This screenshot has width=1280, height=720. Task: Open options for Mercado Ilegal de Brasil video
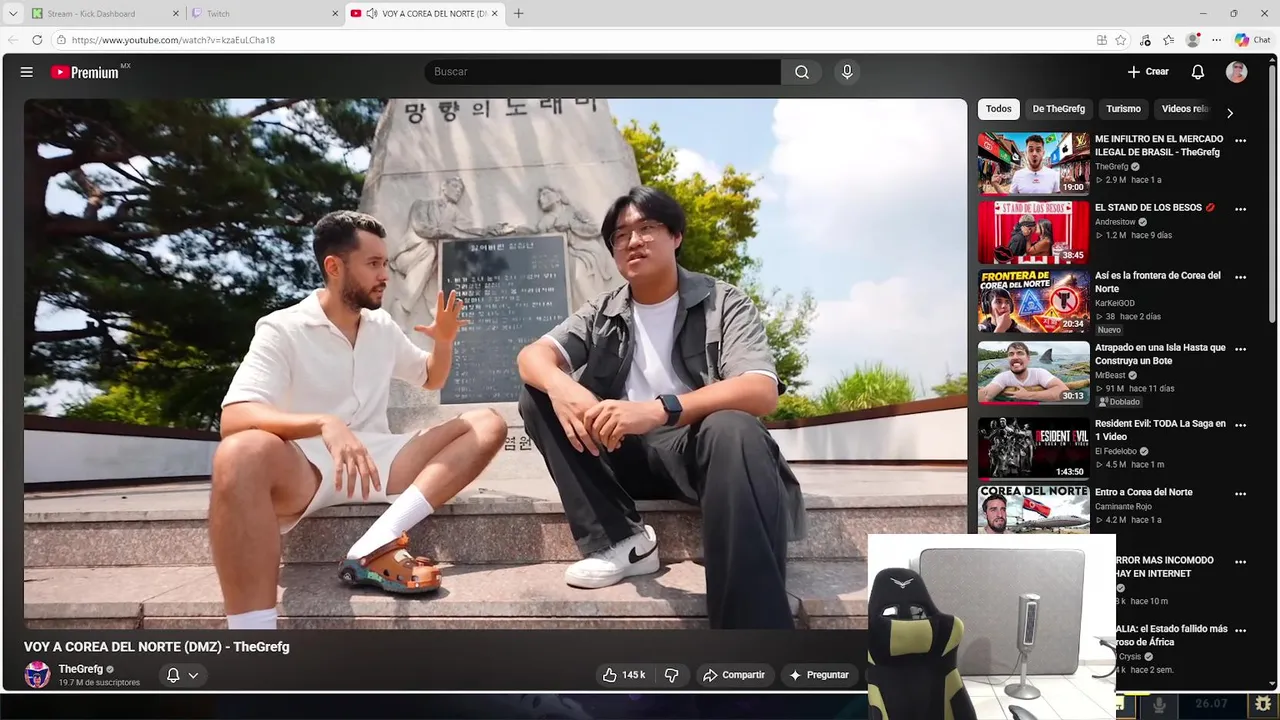1240,141
